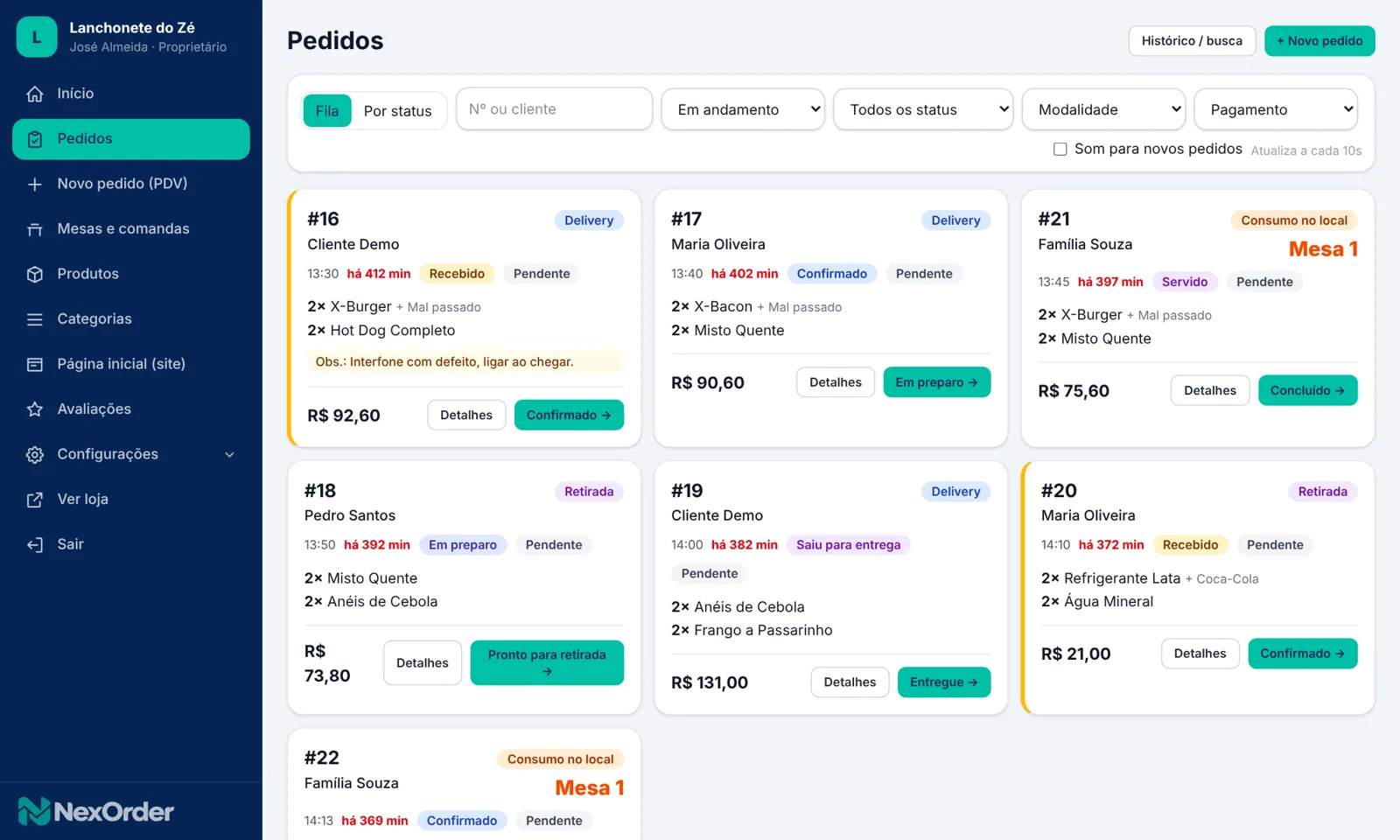
Task: Open the Em andamento dropdown
Action: point(743,109)
